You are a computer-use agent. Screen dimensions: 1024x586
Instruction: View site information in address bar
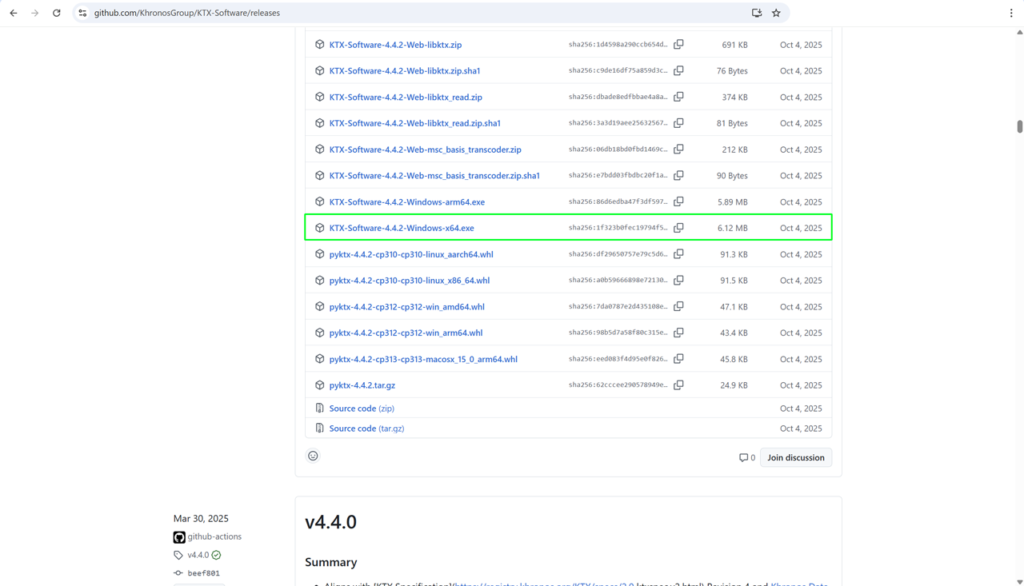pos(83,13)
